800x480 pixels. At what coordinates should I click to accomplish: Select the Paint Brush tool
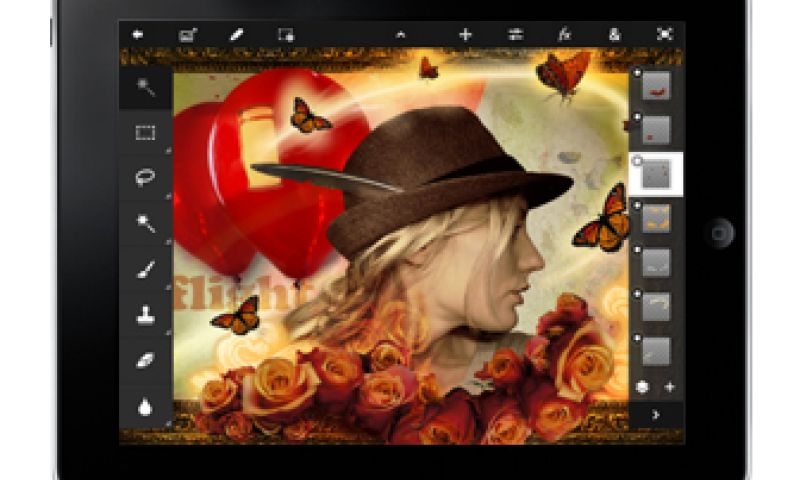[146, 269]
